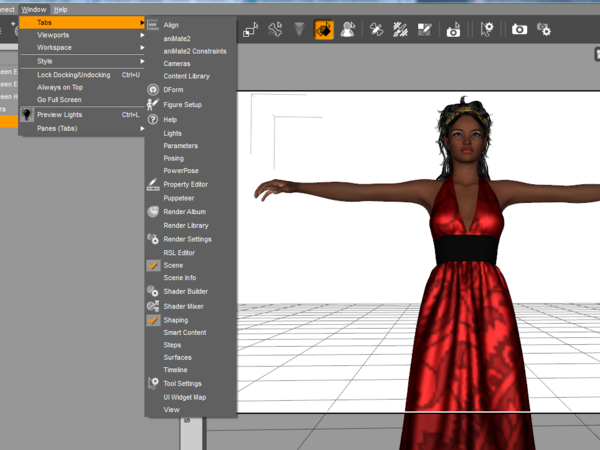Expand the Panes (Tabs) submenu
600x450 pixels.
[82, 128]
